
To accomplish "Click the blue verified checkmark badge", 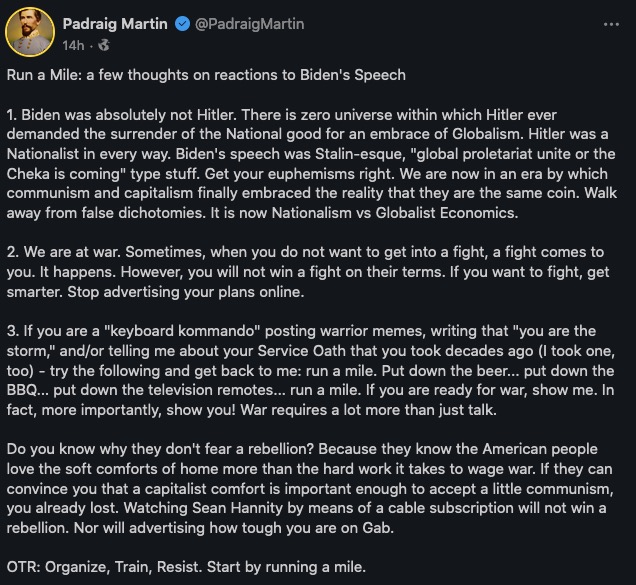I will (183, 24).
